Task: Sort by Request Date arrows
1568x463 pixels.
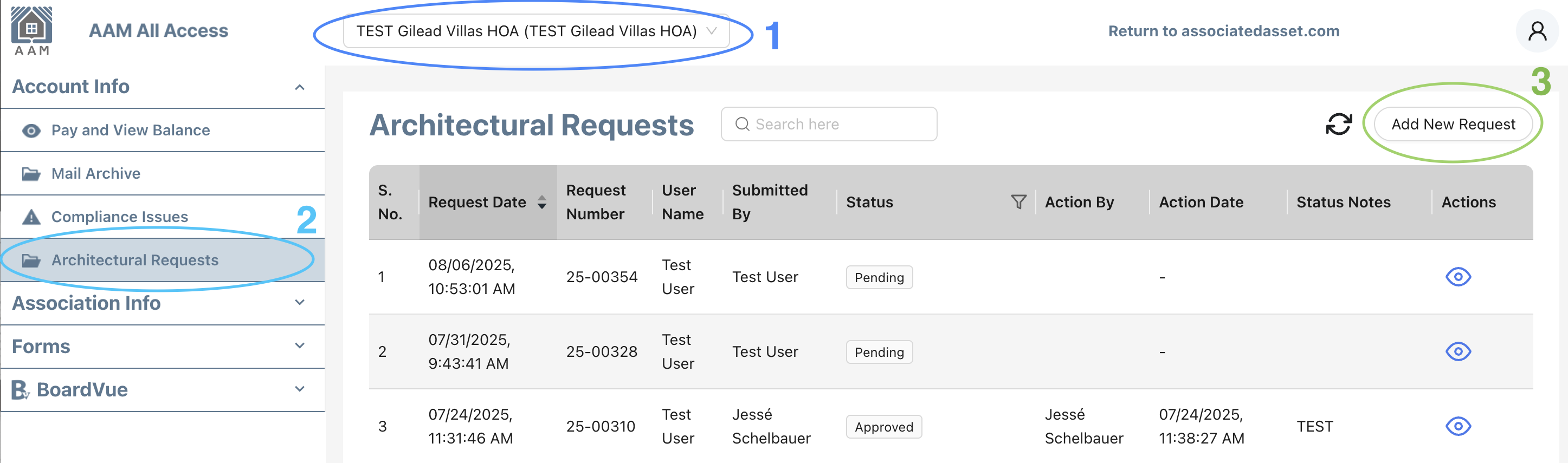Action: click(x=542, y=202)
